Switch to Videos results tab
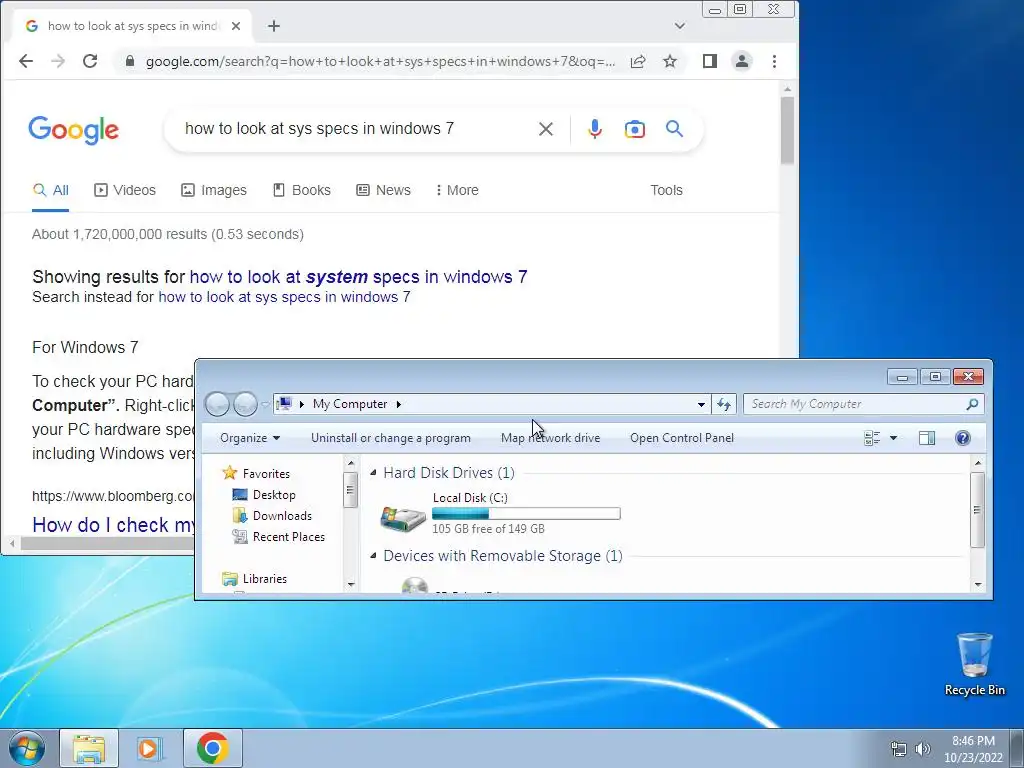Image resolution: width=1024 pixels, height=768 pixels. pyautogui.click(x=125, y=190)
